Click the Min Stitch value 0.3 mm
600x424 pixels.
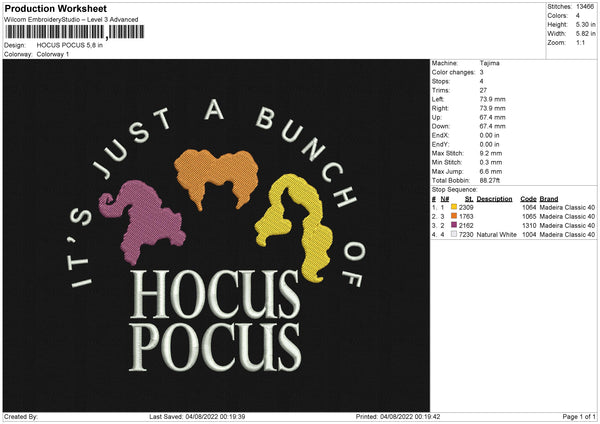point(491,162)
